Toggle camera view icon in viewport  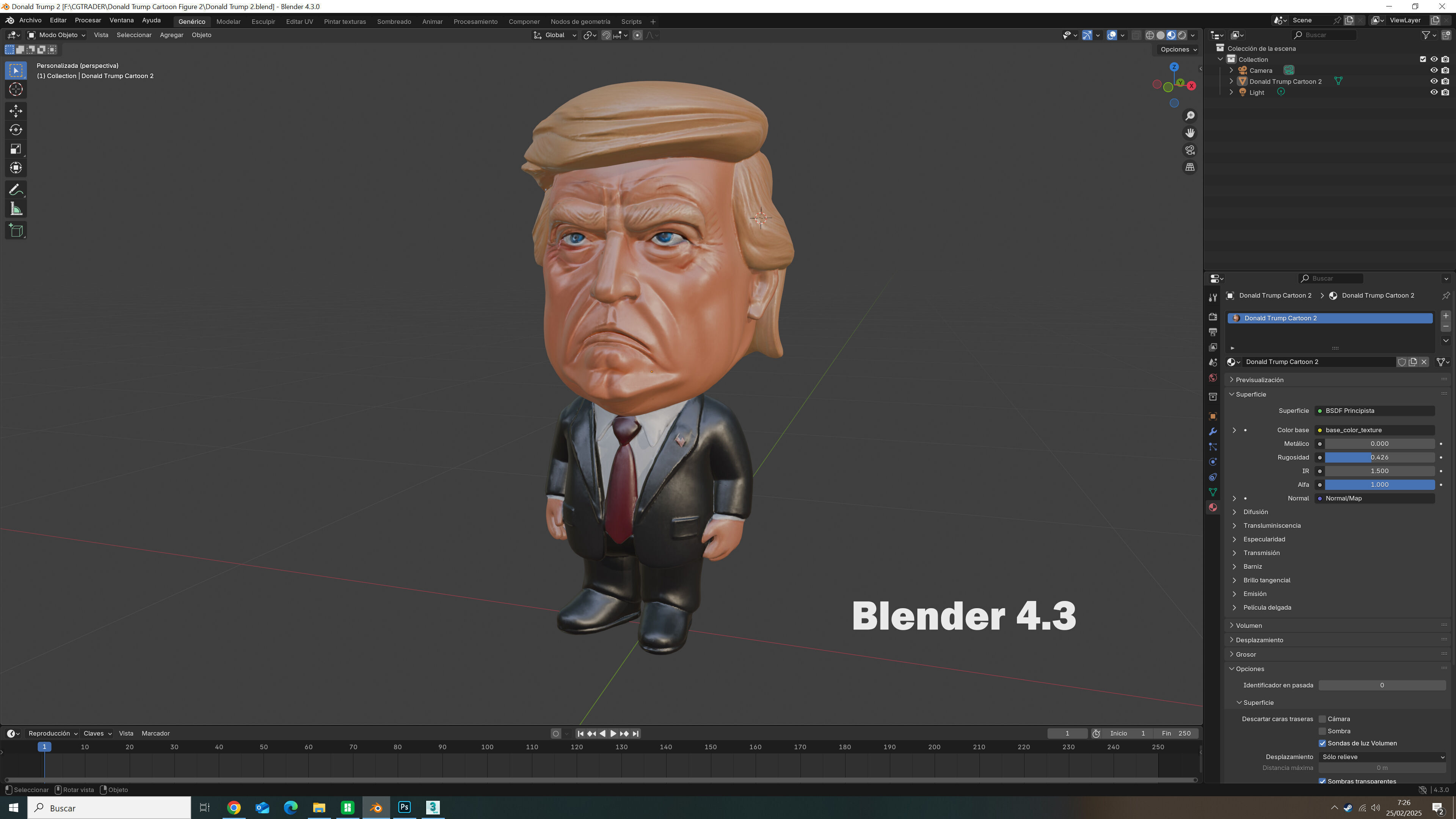[1190, 150]
